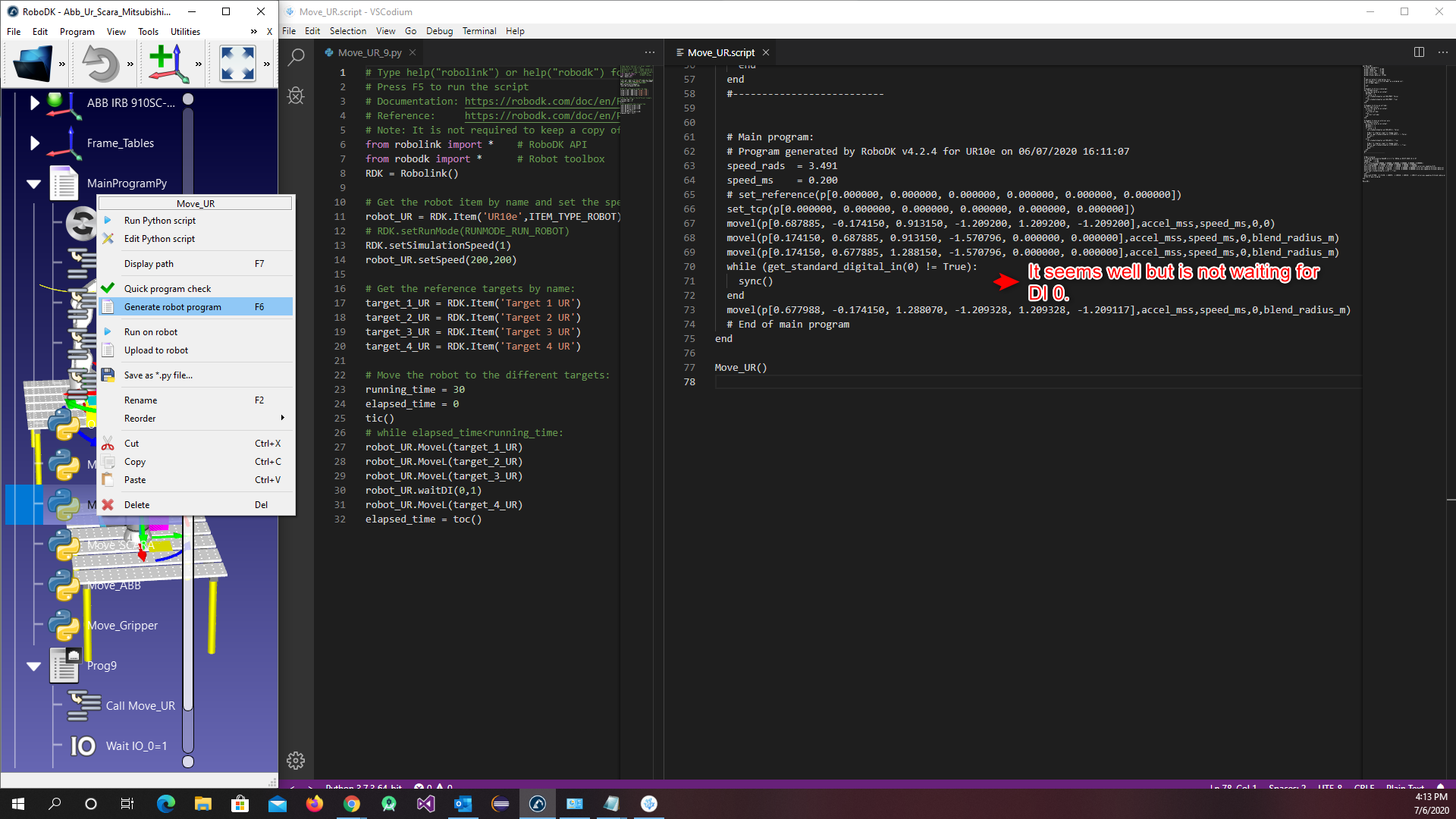Open Firefox from the Windows taskbar

[x=315, y=804]
